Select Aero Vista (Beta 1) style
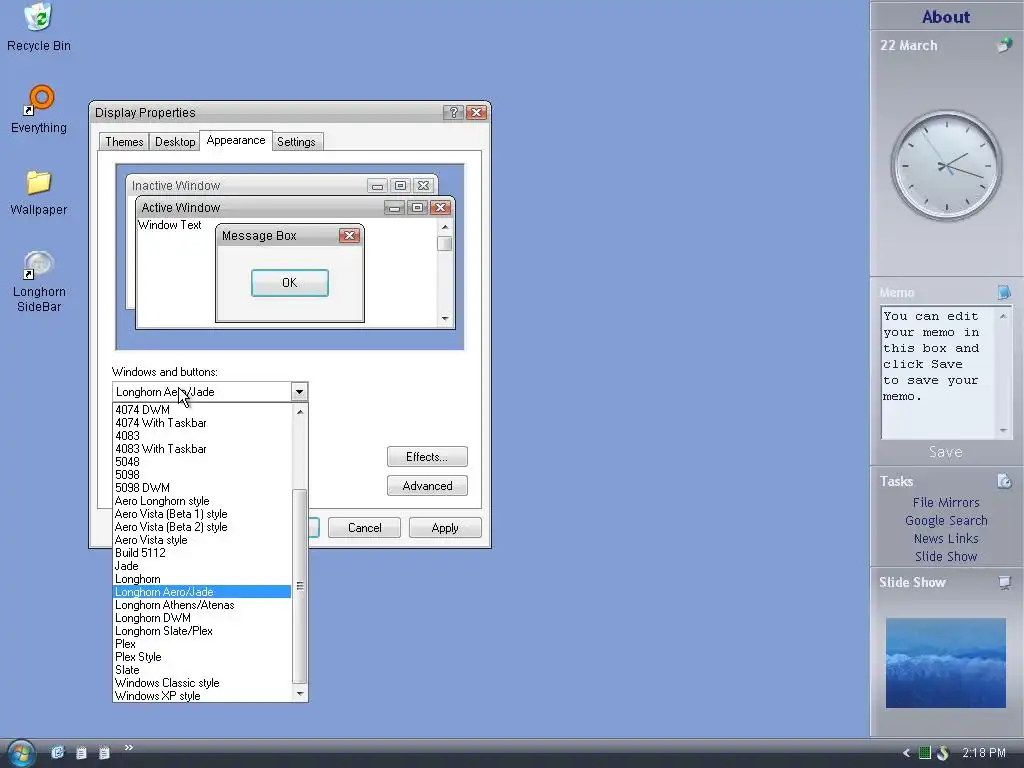Viewport: 1024px width, 768px height. coord(202,514)
